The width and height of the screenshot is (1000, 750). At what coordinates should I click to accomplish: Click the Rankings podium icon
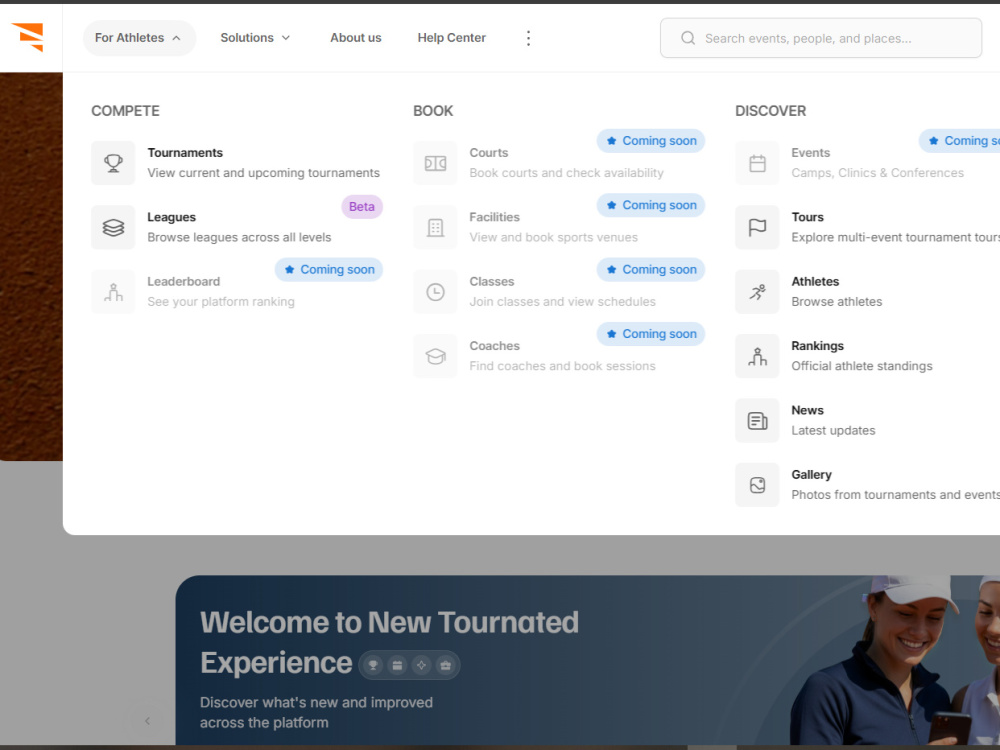757,357
